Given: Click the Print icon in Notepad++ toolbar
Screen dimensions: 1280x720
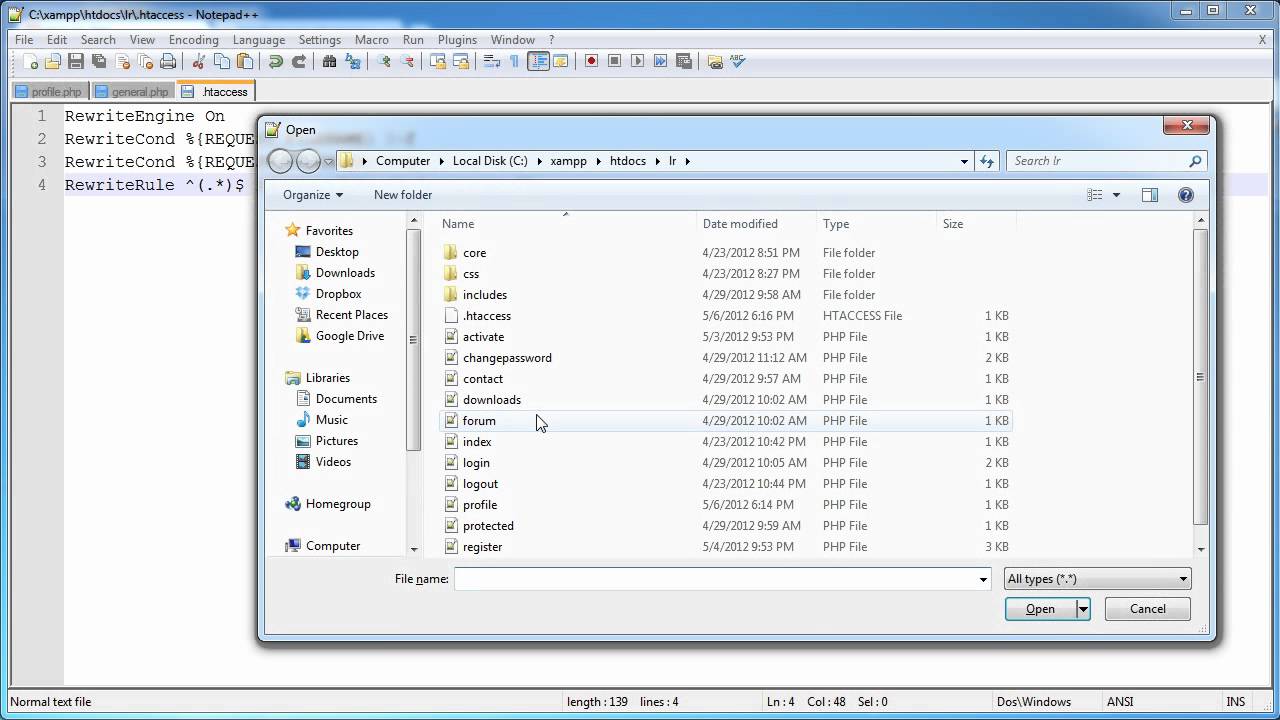Looking at the screenshot, I should 168,61.
